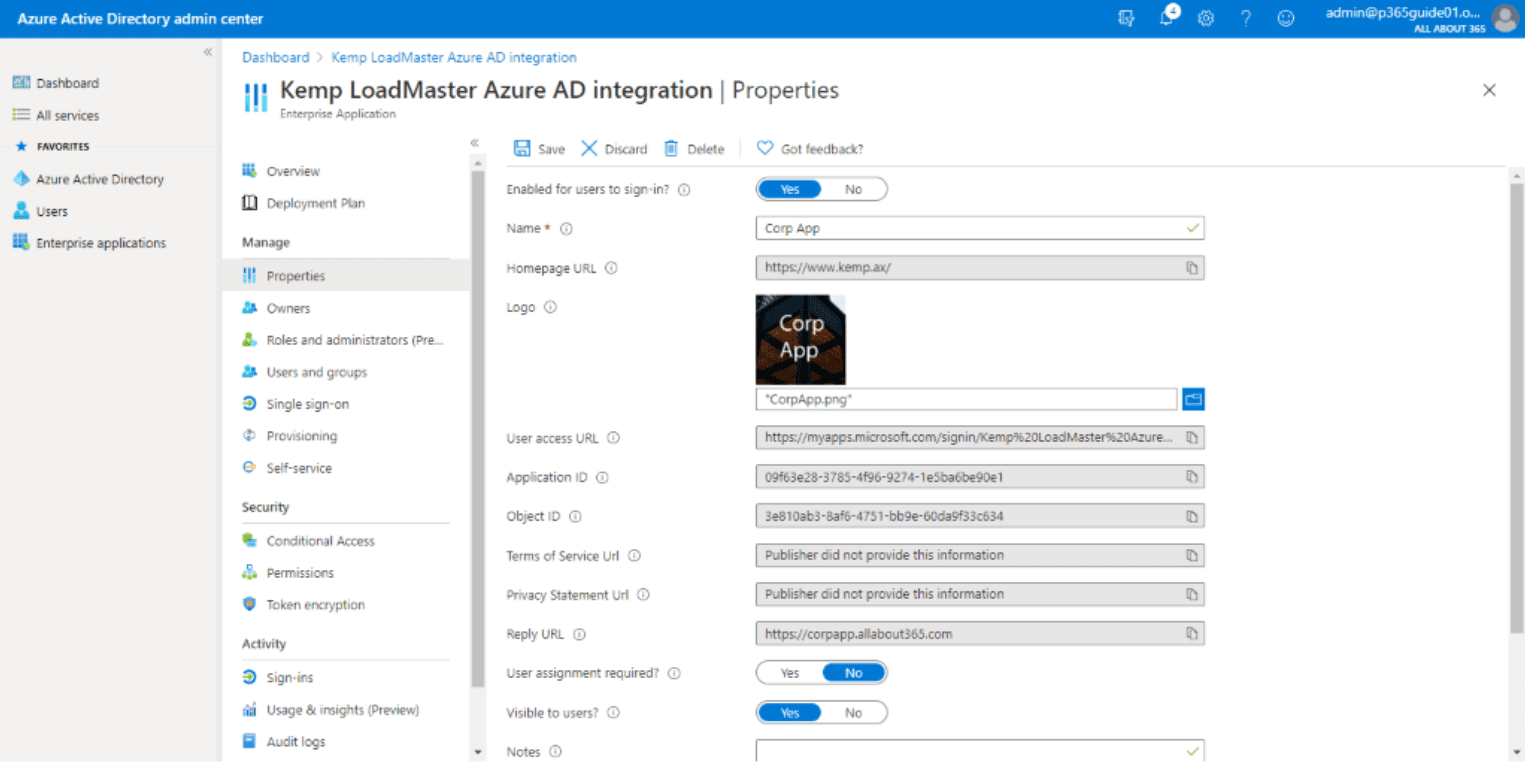
Task: Click into the Notes text field
Action: pos(980,751)
